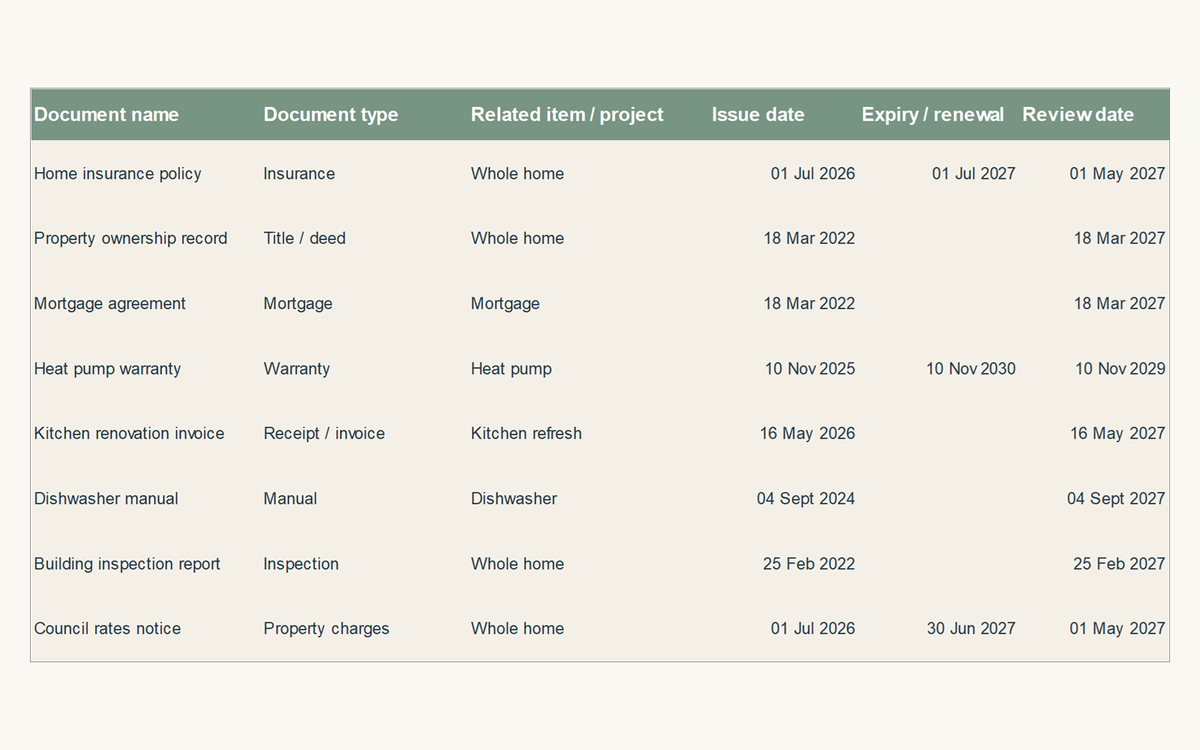Image resolution: width=1200 pixels, height=750 pixels.
Task: Click the Document name column header
Action: point(106,114)
